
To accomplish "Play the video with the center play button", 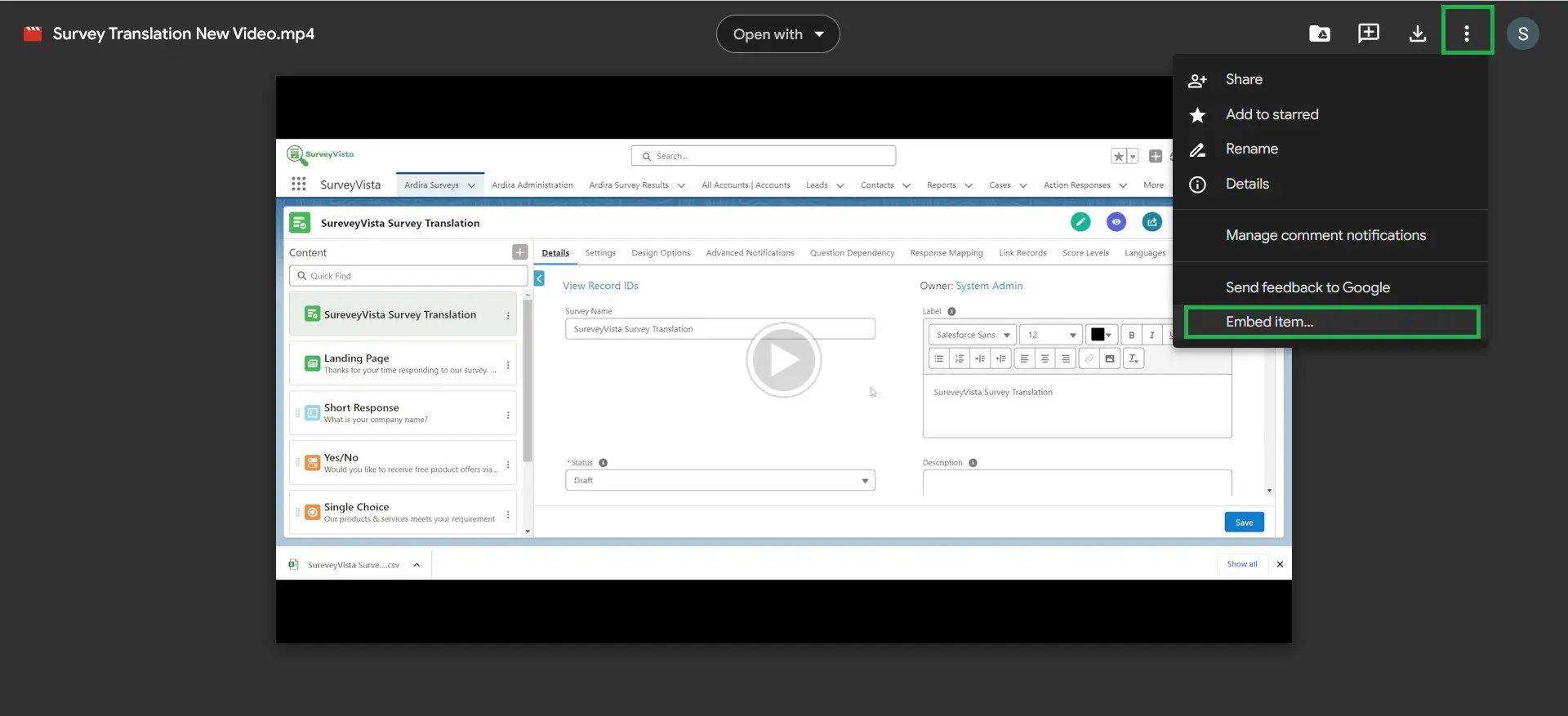I will pyautogui.click(x=783, y=360).
